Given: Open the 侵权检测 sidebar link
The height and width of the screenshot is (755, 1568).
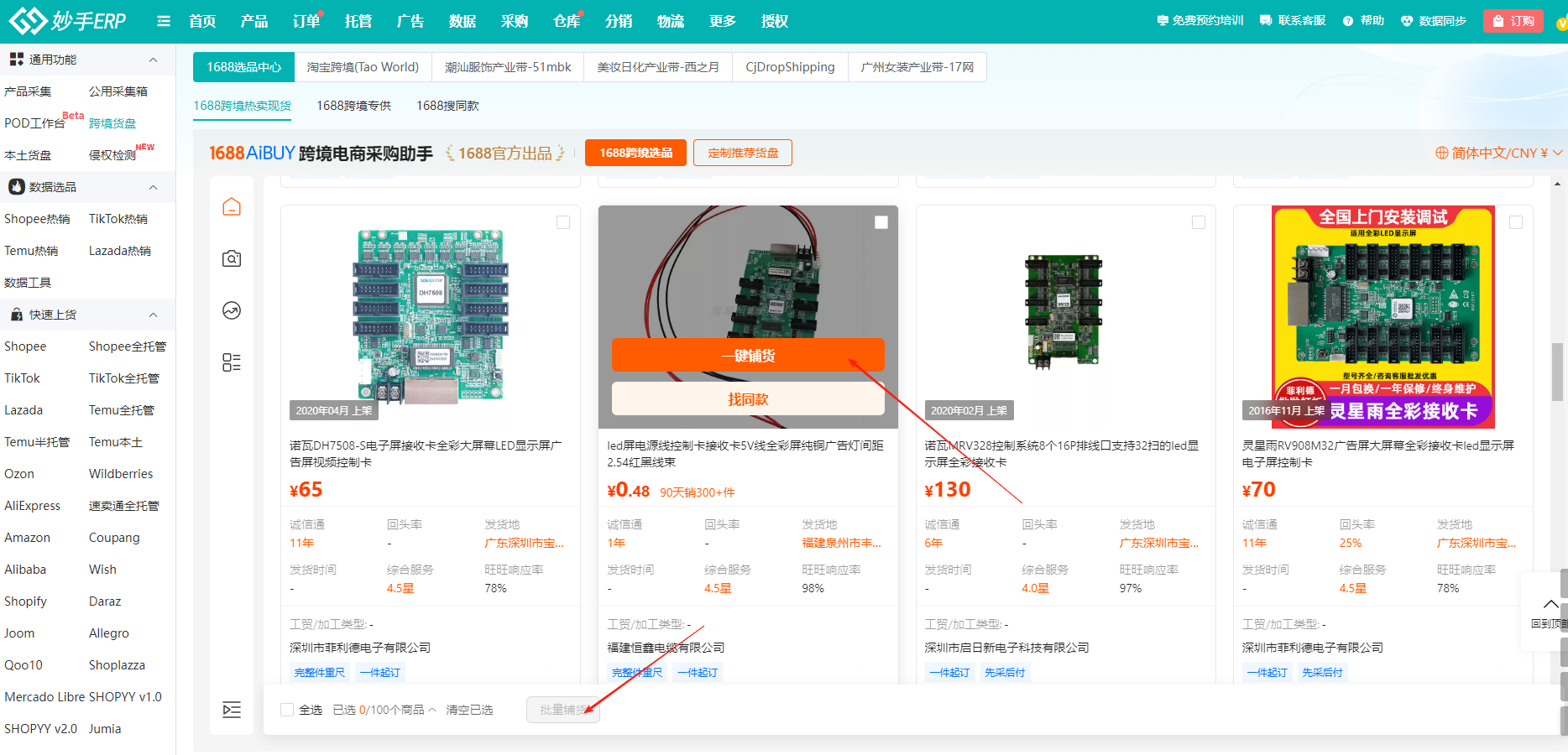Looking at the screenshot, I should click(x=112, y=155).
